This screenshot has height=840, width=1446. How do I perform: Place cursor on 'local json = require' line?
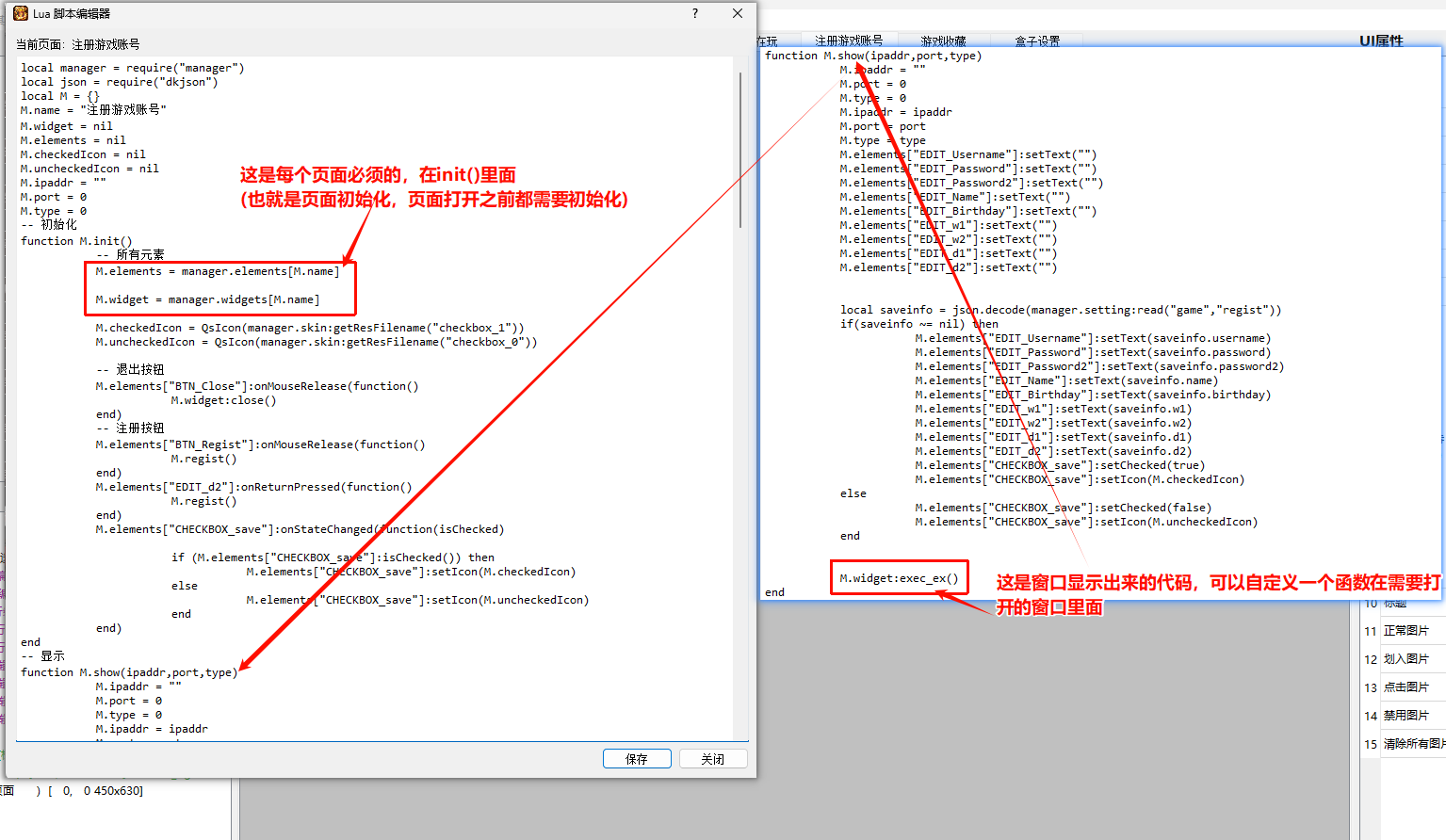tap(119, 82)
